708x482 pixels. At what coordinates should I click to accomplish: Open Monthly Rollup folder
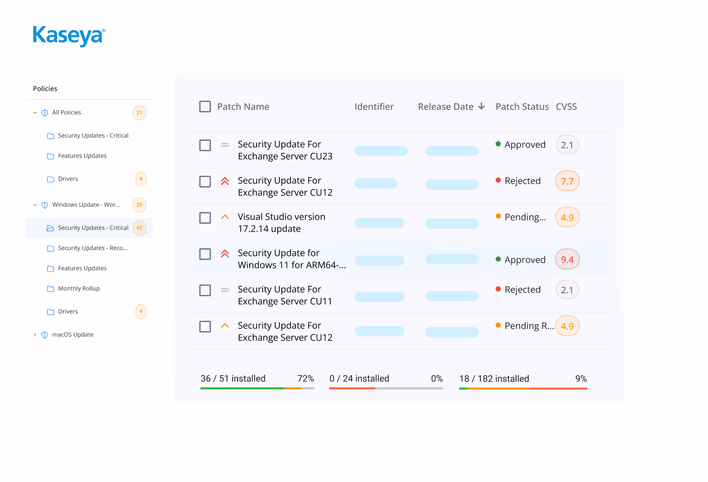click(x=79, y=288)
